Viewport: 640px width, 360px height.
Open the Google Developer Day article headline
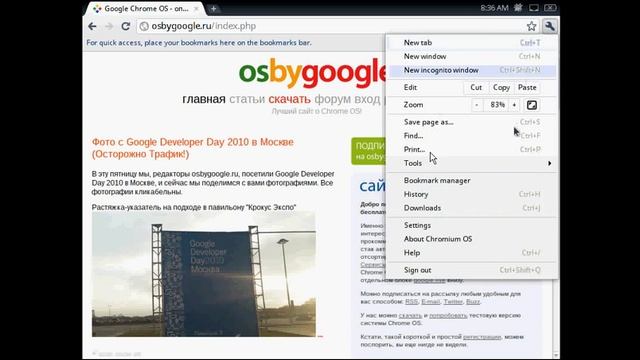click(x=193, y=148)
